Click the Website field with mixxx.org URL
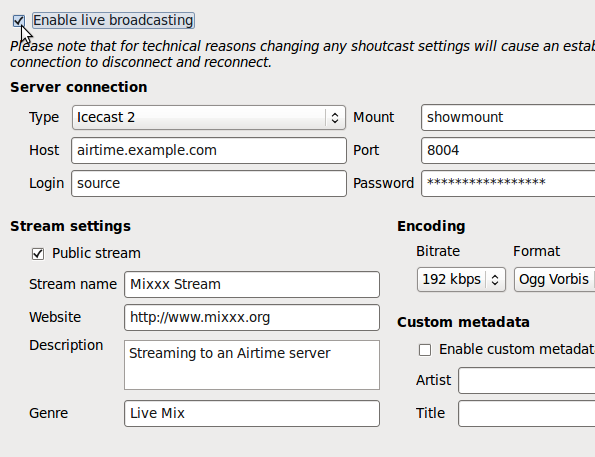595x457 pixels. tap(252, 318)
